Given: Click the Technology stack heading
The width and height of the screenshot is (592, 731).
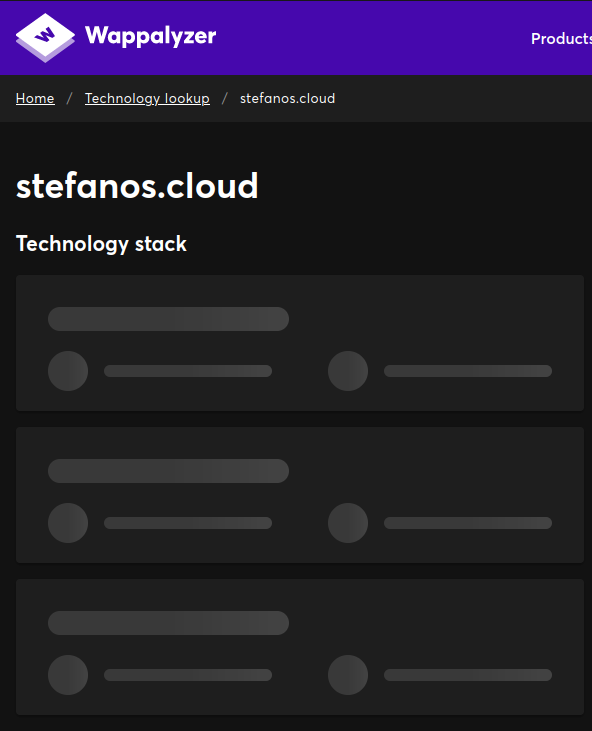Looking at the screenshot, I should click(x=101, y=244).
